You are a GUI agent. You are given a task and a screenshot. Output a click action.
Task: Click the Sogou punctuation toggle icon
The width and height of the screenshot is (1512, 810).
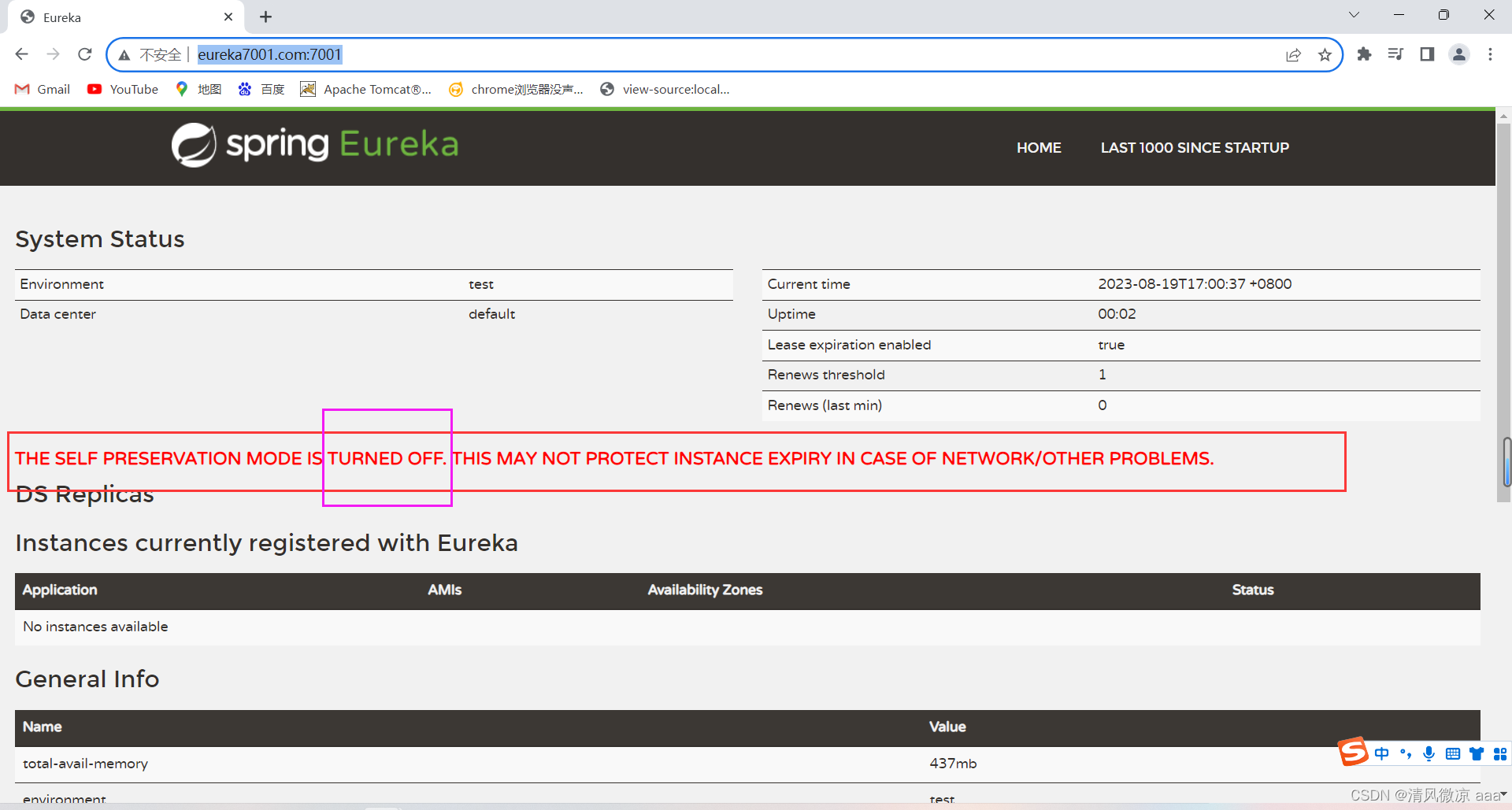[1406, 754]
